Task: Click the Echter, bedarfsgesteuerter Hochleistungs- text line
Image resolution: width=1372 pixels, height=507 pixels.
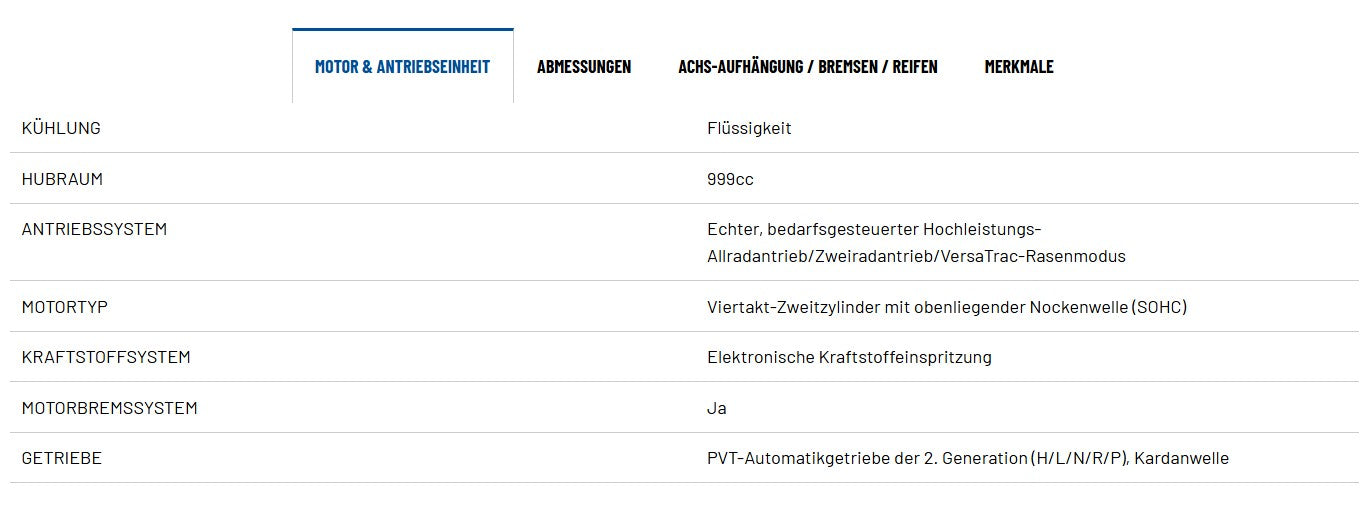Action: 874,229
